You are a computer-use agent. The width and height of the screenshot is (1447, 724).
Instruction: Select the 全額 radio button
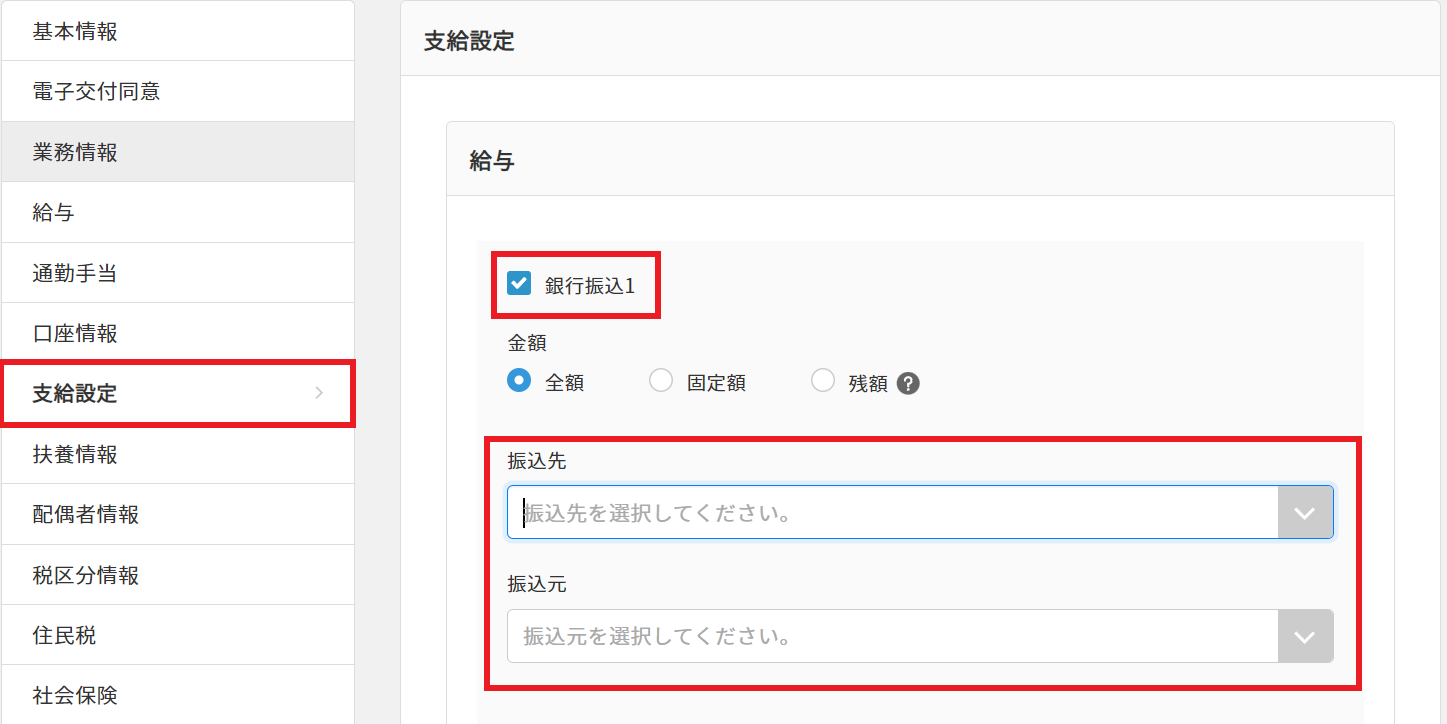pos(518,381)
